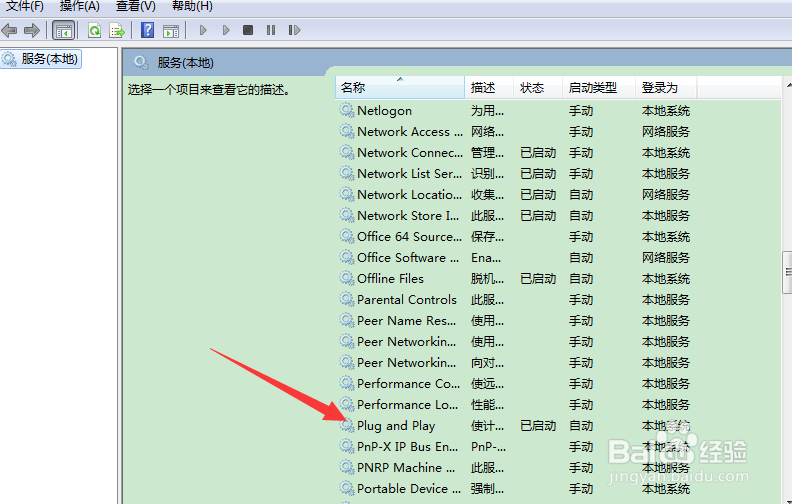Image resolution: width=792 pixels, height=504 pixels.
Task: Sort by the 状态 column header
Action: coord(538,87)
